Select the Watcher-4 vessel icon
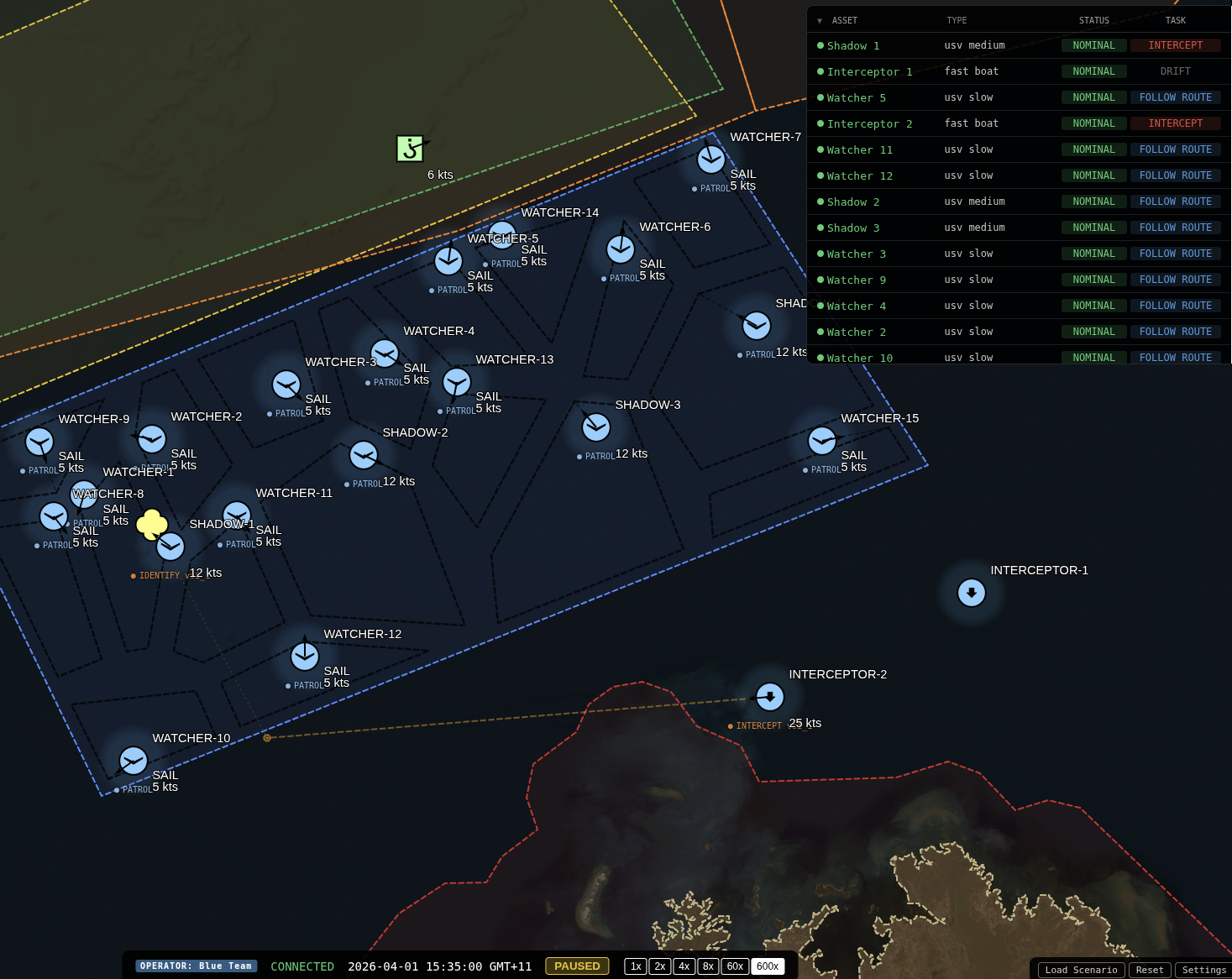 point(385,353)
